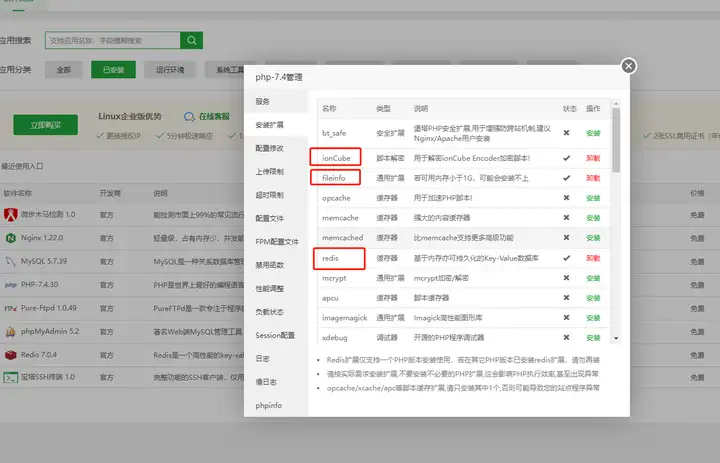
Task: Install the xdebug extension
Action: tap(593, 338)
